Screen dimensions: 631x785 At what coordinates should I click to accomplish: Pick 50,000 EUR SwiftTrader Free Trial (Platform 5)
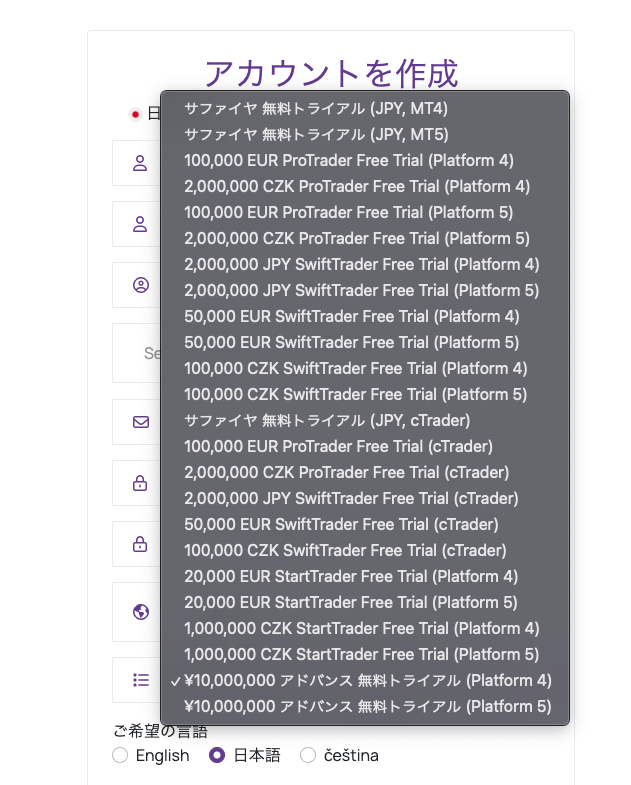pos(365,342)
